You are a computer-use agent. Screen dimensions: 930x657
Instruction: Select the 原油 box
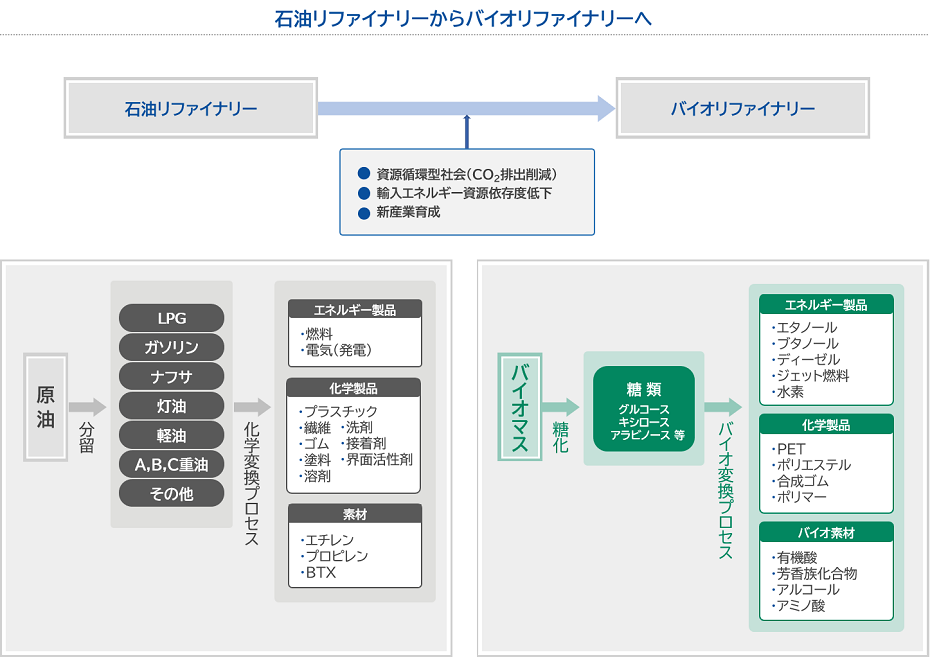point(46,407)
